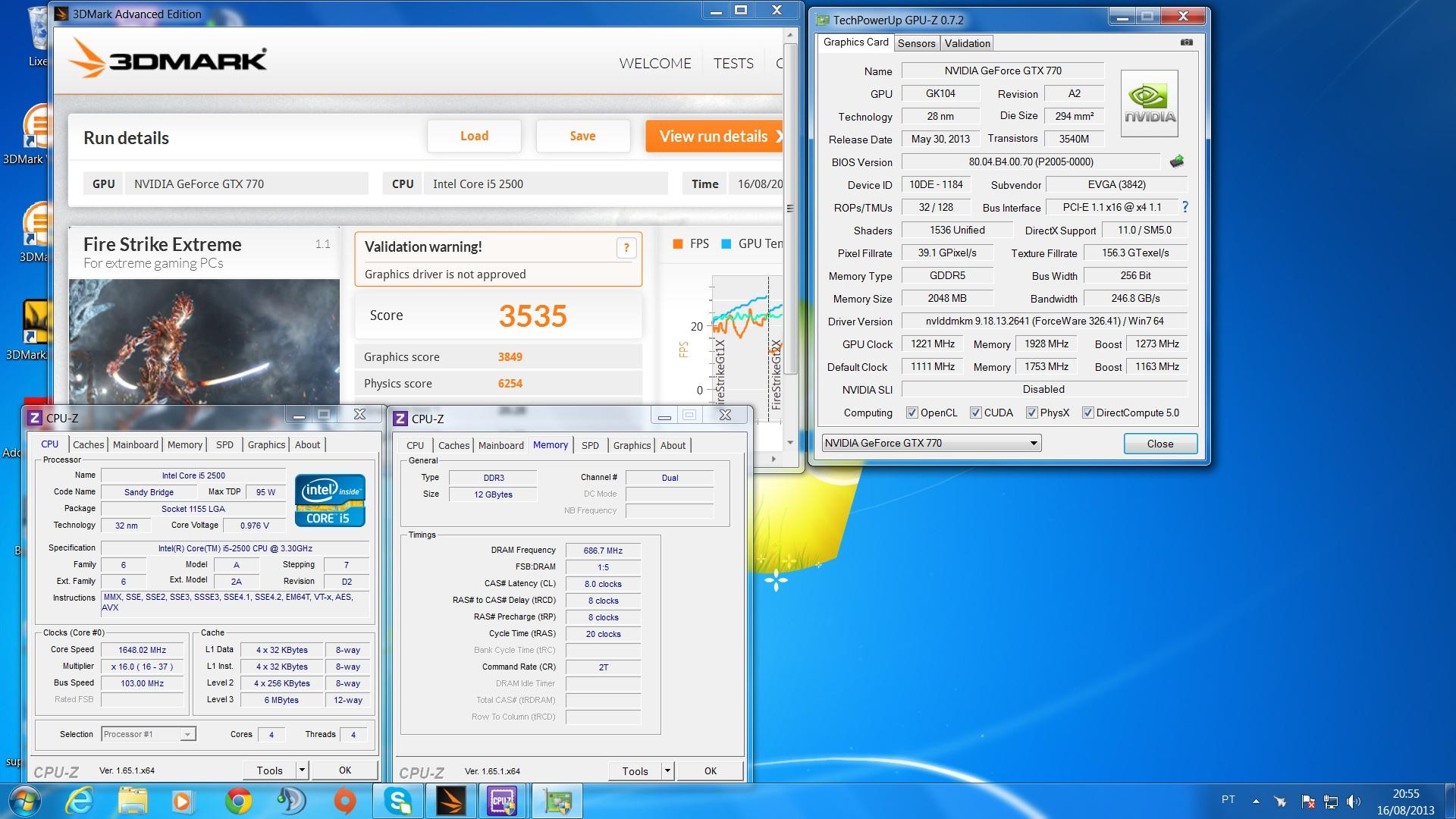Click the Show Desktop button at taskbar end
The width and height of the screenshot is (1456, 819).
tap(1450, 802)
